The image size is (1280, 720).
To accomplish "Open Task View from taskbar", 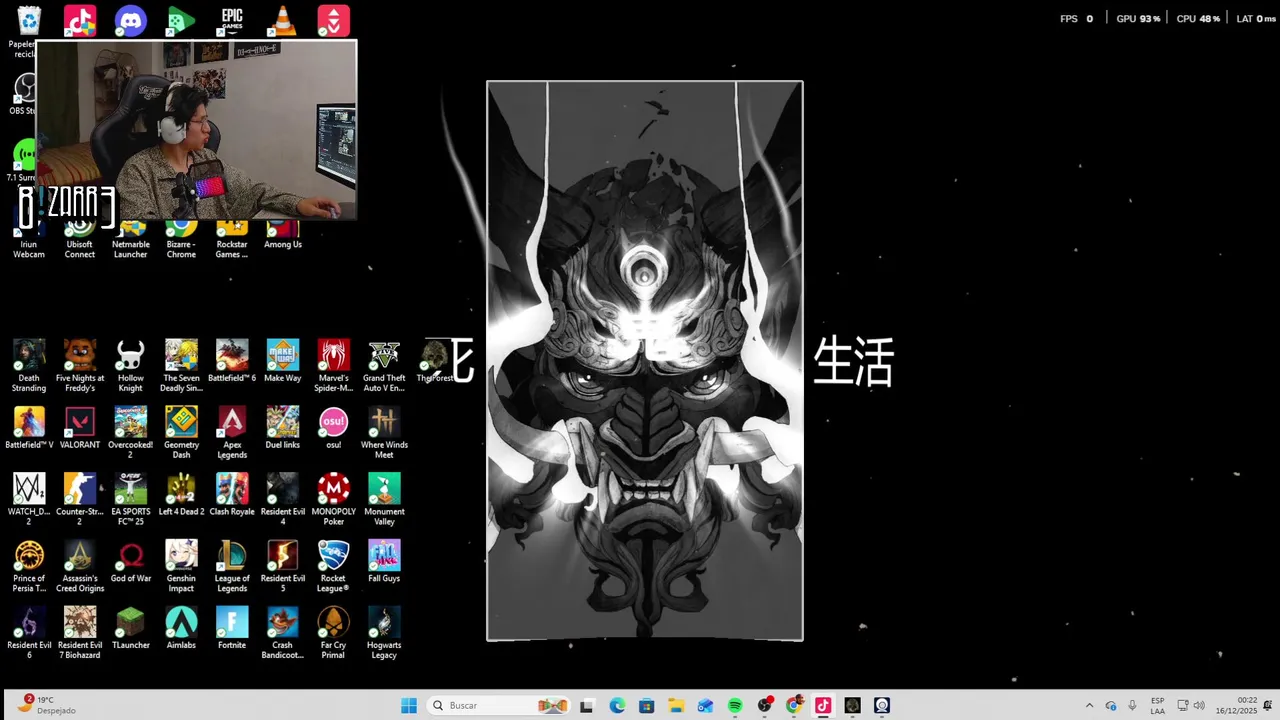I will (x=587, y=706).
